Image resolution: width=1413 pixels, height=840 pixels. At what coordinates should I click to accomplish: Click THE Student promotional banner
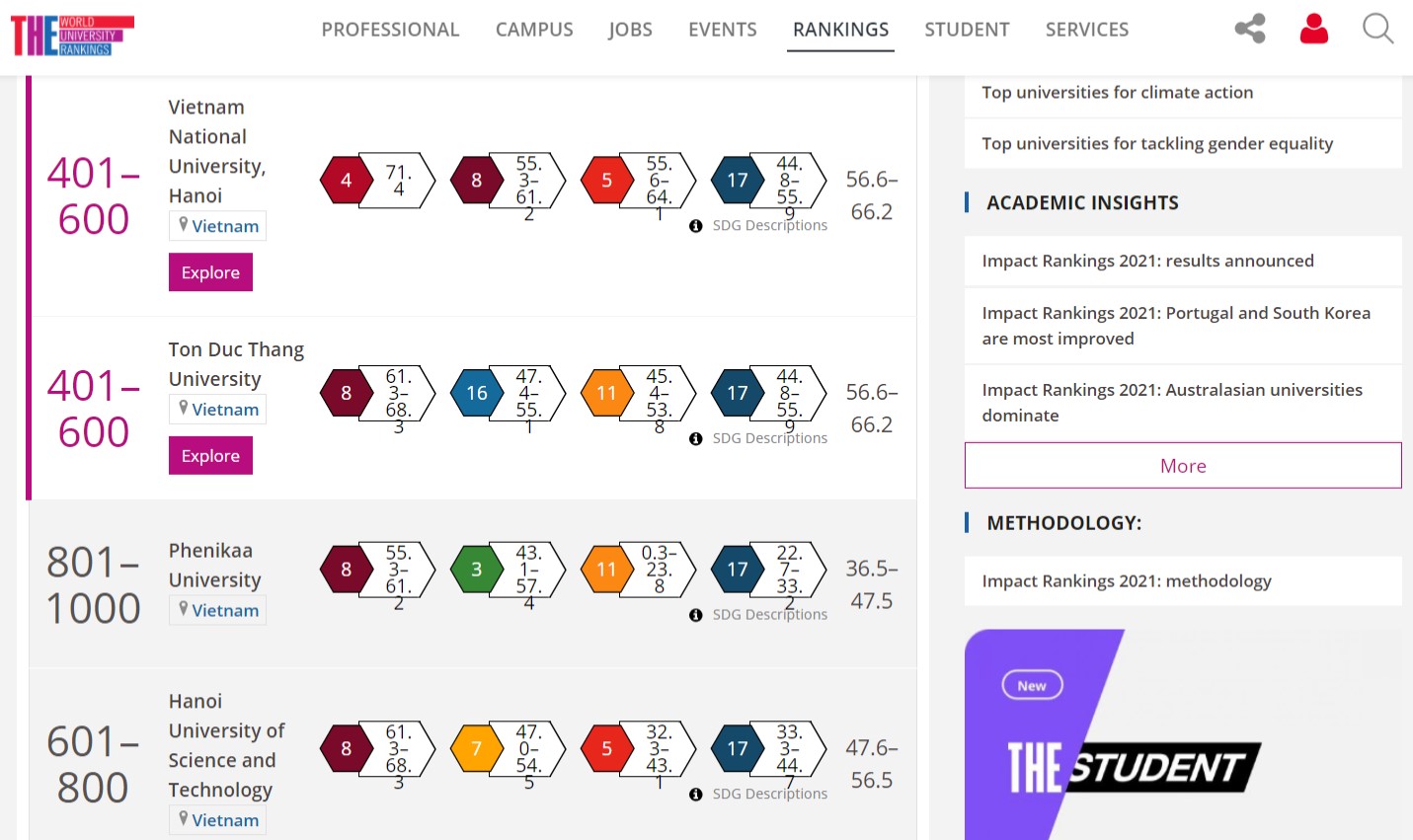(1183, 734)
